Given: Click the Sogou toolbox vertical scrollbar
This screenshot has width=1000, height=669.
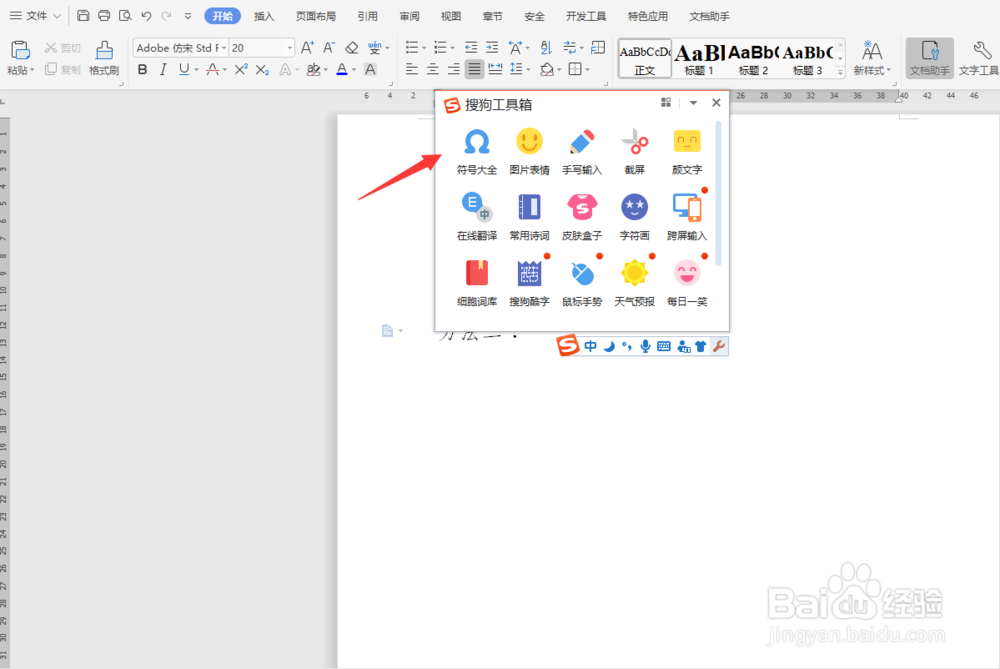Looking at the screenshot, I should pyautogui.click(x=719, y=193).
